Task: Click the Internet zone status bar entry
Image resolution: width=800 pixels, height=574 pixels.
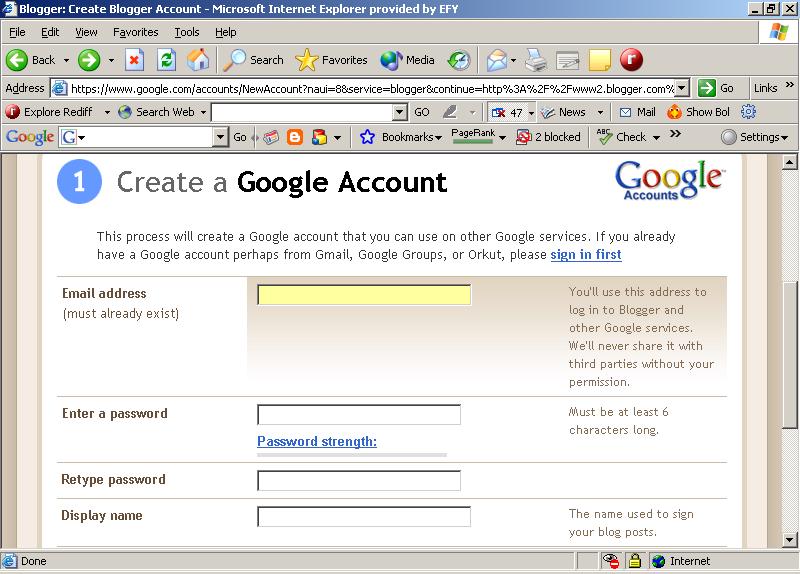Action: click(682, 561)
